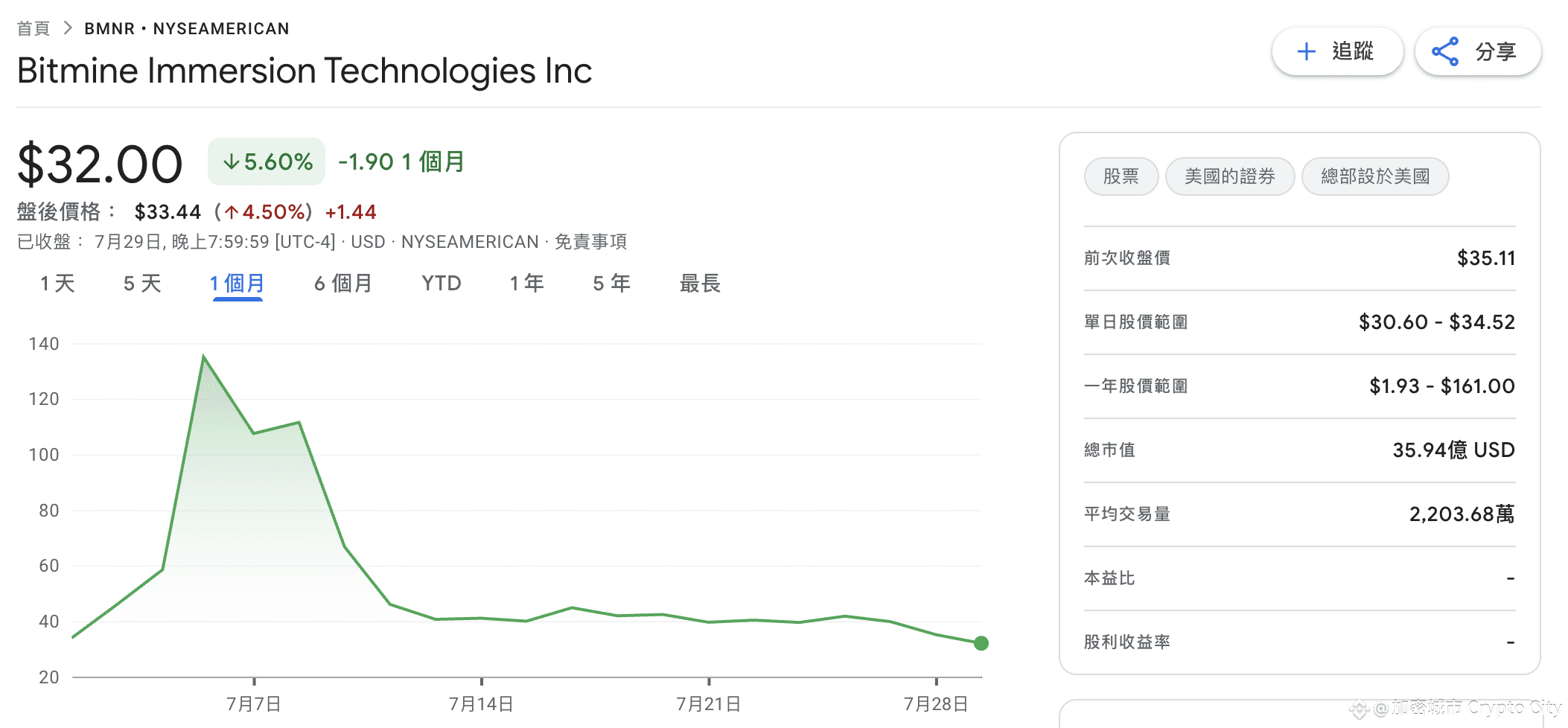Open the 免責事項 disclaimer link
Screen dimensions: 1568x728
pyautogui.click(x=590, y=242)
